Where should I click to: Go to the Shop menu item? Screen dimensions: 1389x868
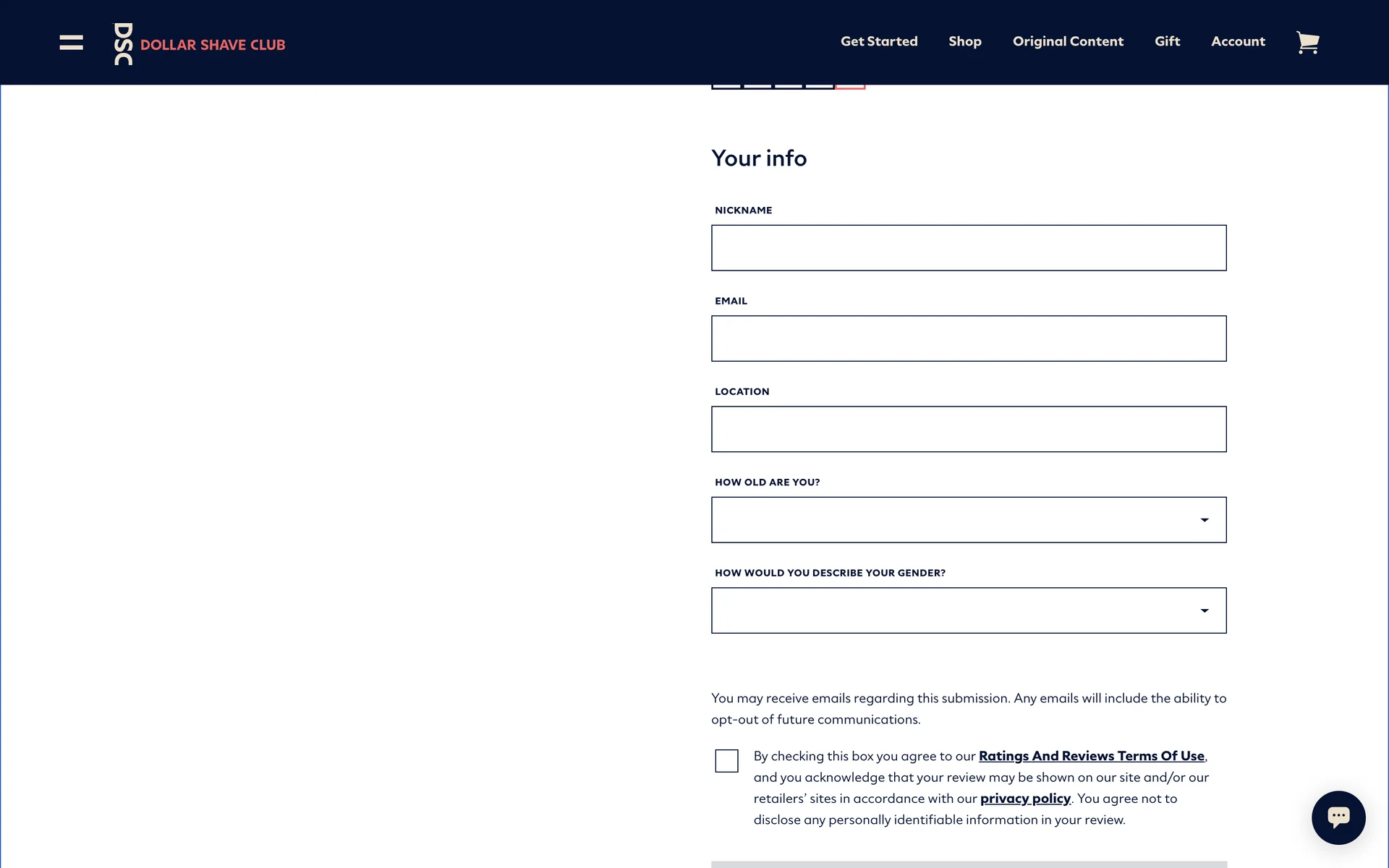tap(964, 42)
